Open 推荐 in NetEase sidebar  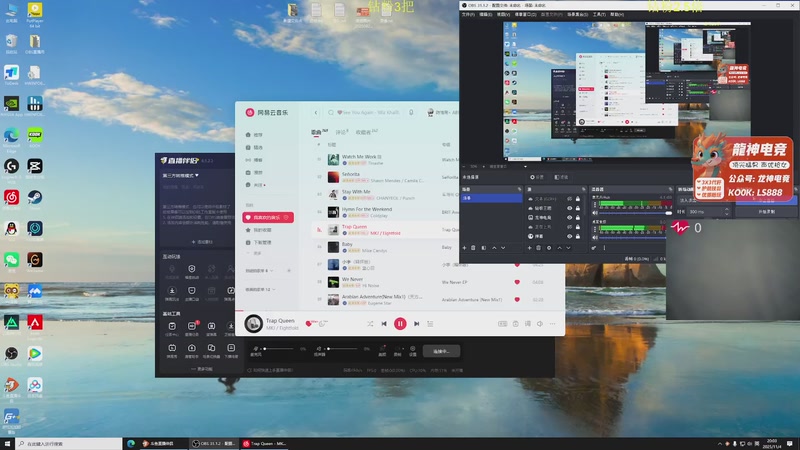[x=255, y=135]
